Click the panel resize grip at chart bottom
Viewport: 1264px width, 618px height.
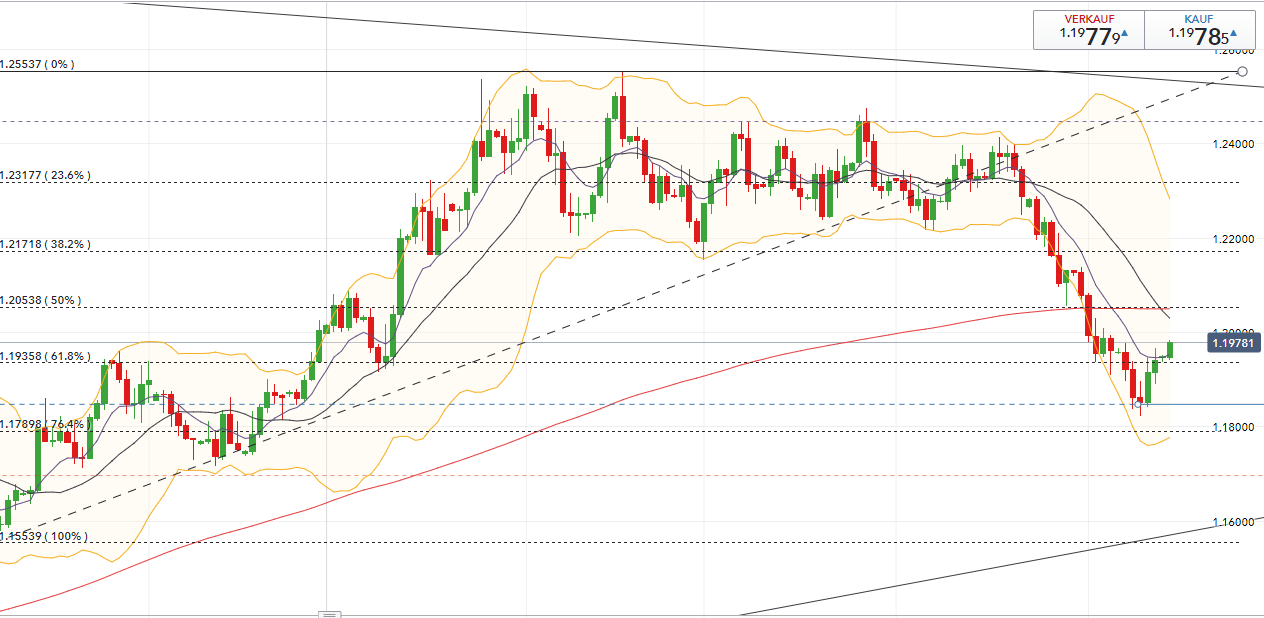330,613
